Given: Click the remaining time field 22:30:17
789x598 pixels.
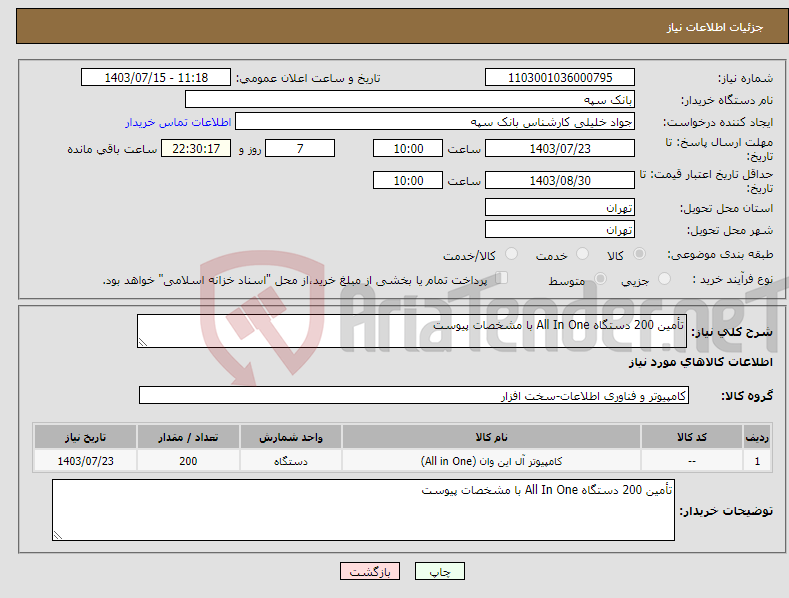Looking at the screenshot, I should pyautogui.click(x=196, y=148).
